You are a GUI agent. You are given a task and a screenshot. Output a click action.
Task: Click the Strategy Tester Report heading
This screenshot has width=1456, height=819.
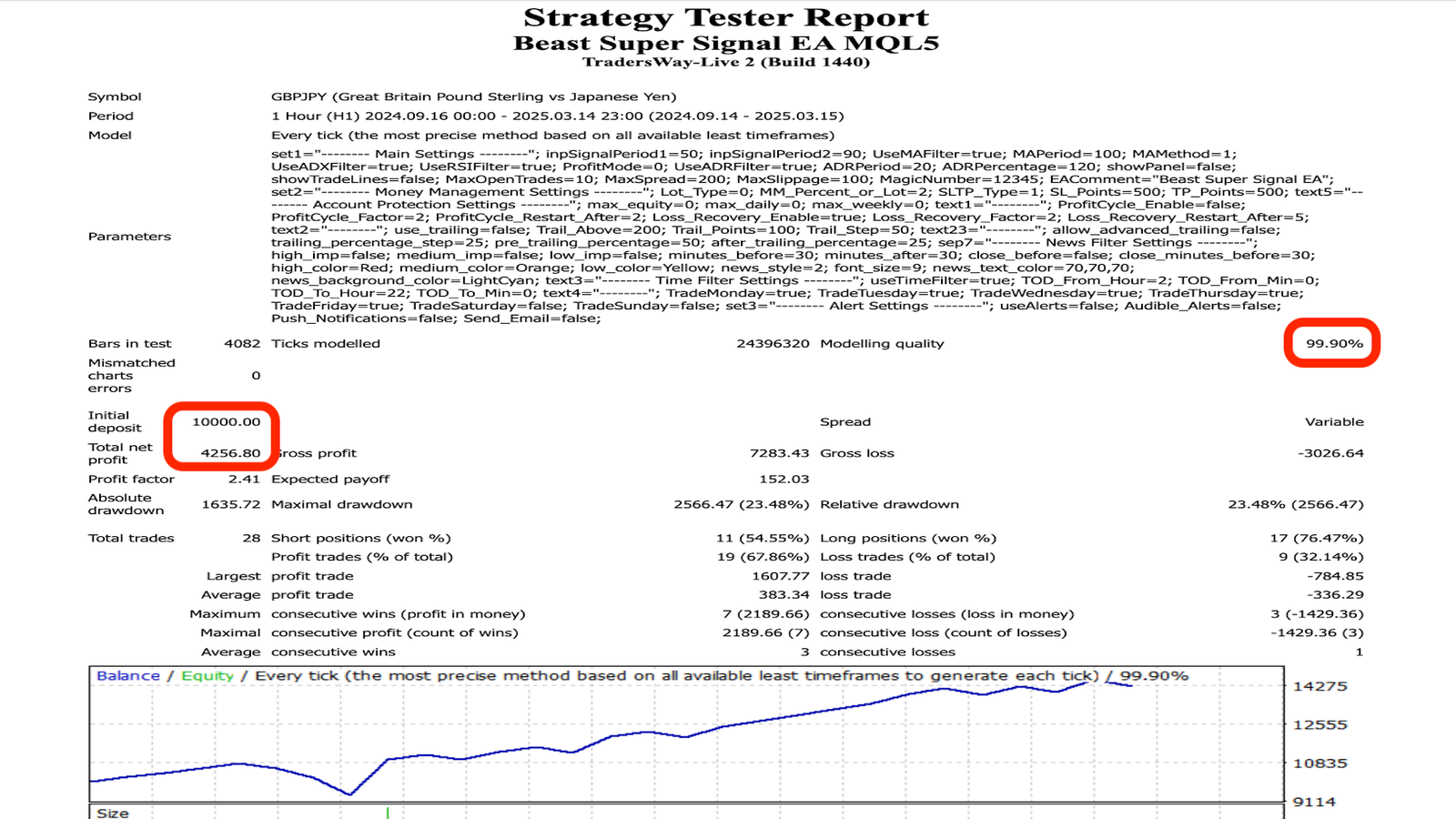pos(726,17)
